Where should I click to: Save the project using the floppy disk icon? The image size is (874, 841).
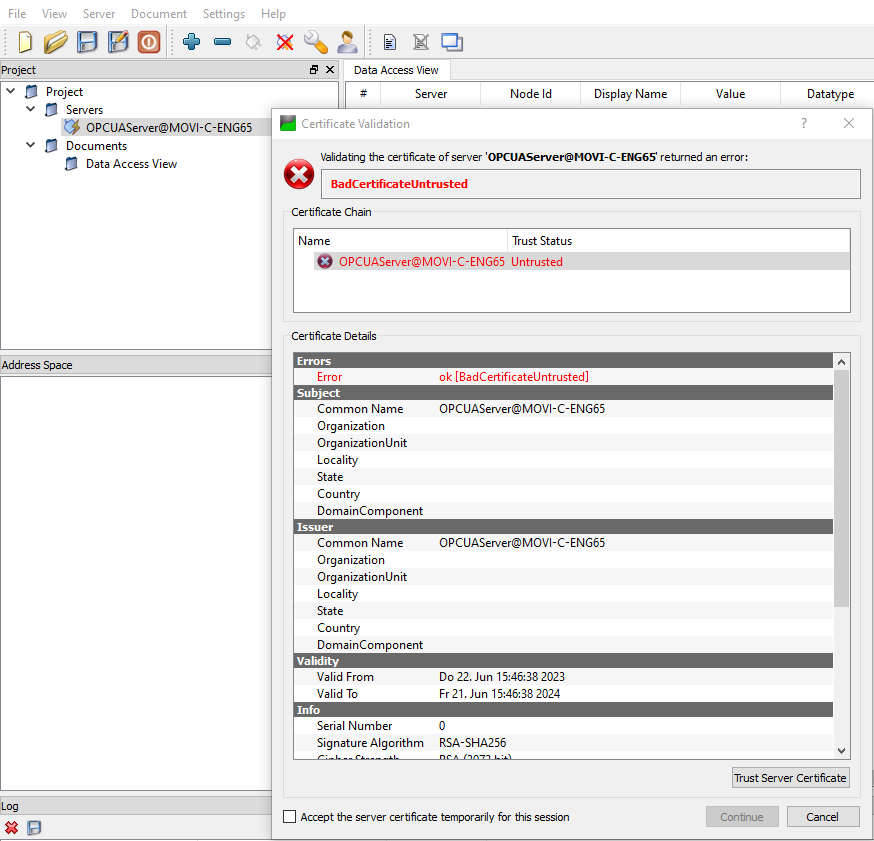(x=87, y=42)
